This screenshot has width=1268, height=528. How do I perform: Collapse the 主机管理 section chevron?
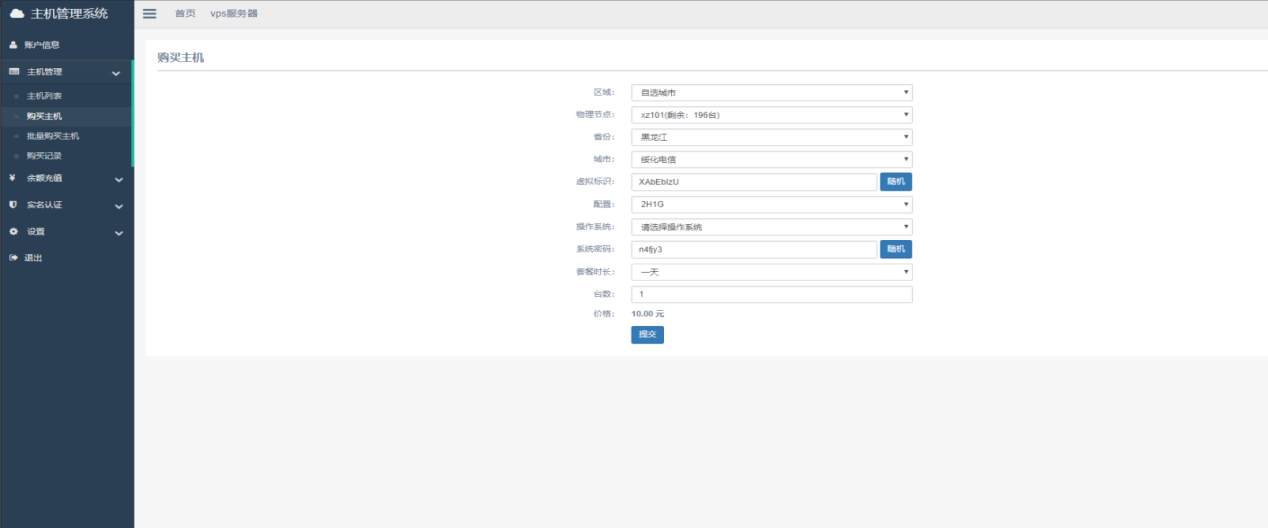click(117, 73)
